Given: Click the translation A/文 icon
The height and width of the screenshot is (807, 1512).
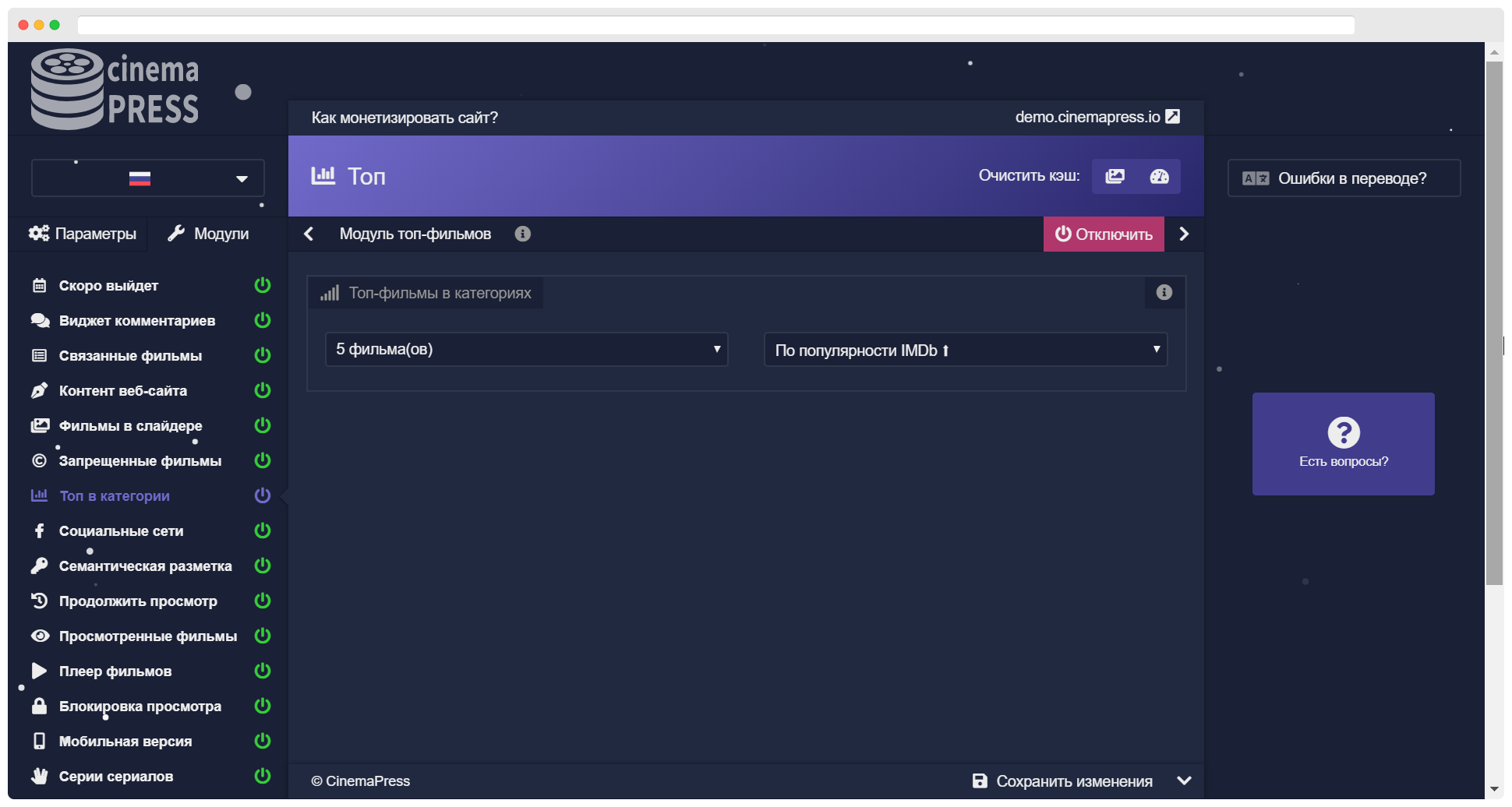Looking at the screenshot, I should [1256, 178].
